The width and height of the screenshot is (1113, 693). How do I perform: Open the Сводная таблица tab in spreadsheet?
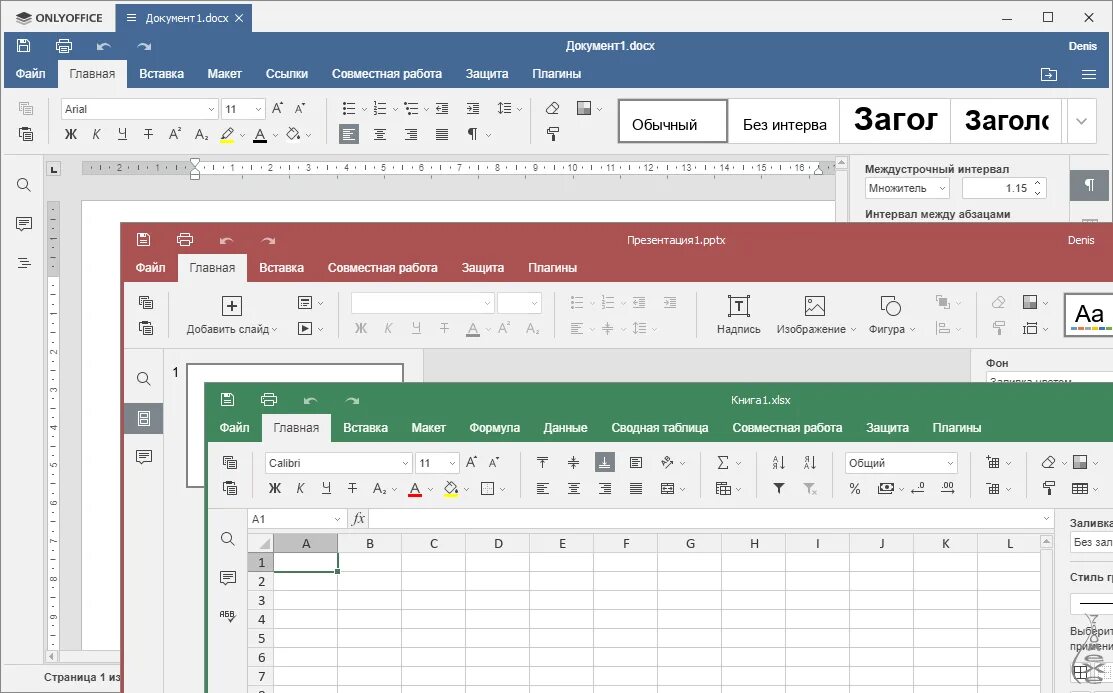point(659,427)
